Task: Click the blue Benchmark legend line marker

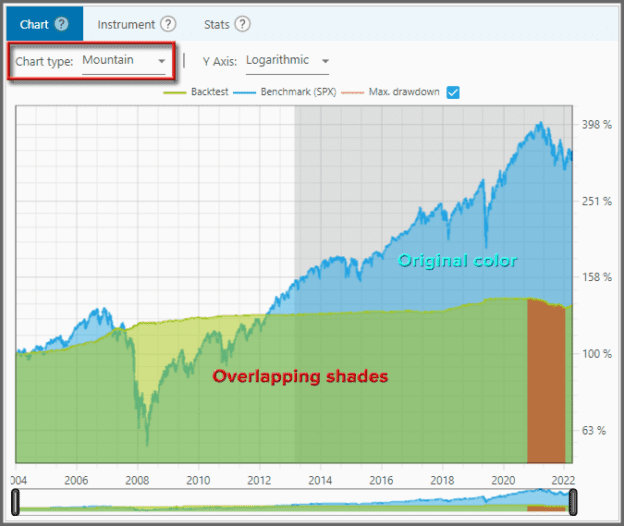Action: (244, 93)
